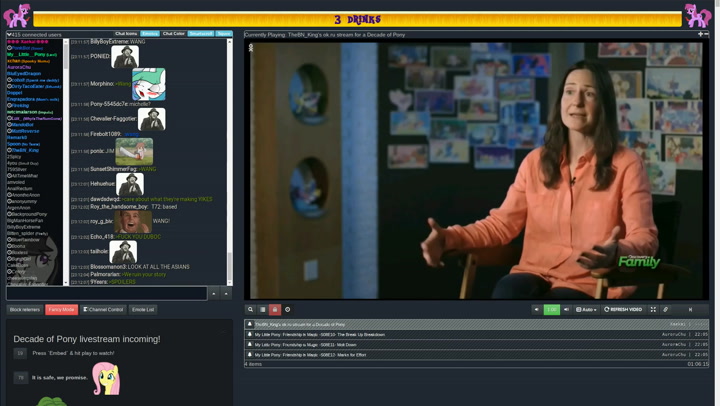Click the speaker icon right of volume

(x=566, y=310)
